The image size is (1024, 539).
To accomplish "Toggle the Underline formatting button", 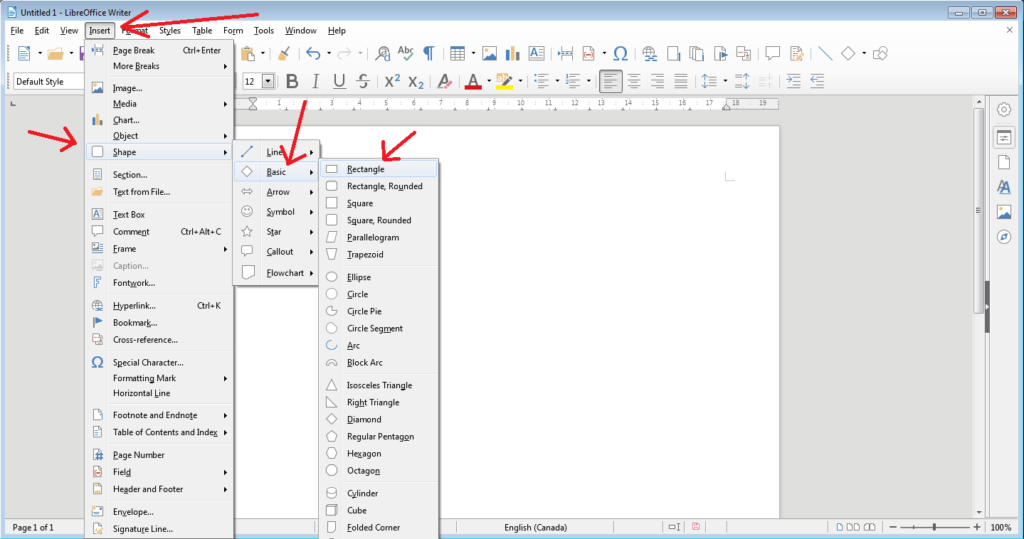I will tap(339, 81).
